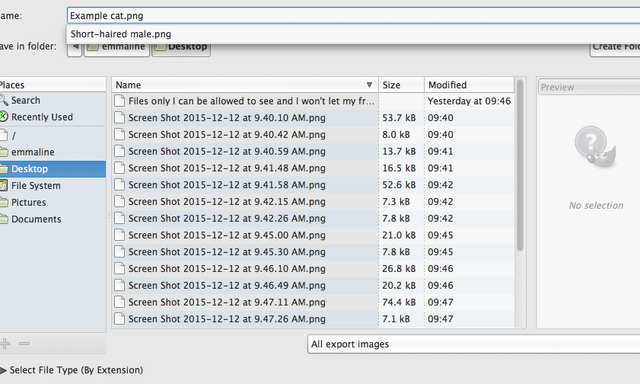Click the Search magnifier icon in Places
Screen dimensions: 640x384
coord(4,100)
